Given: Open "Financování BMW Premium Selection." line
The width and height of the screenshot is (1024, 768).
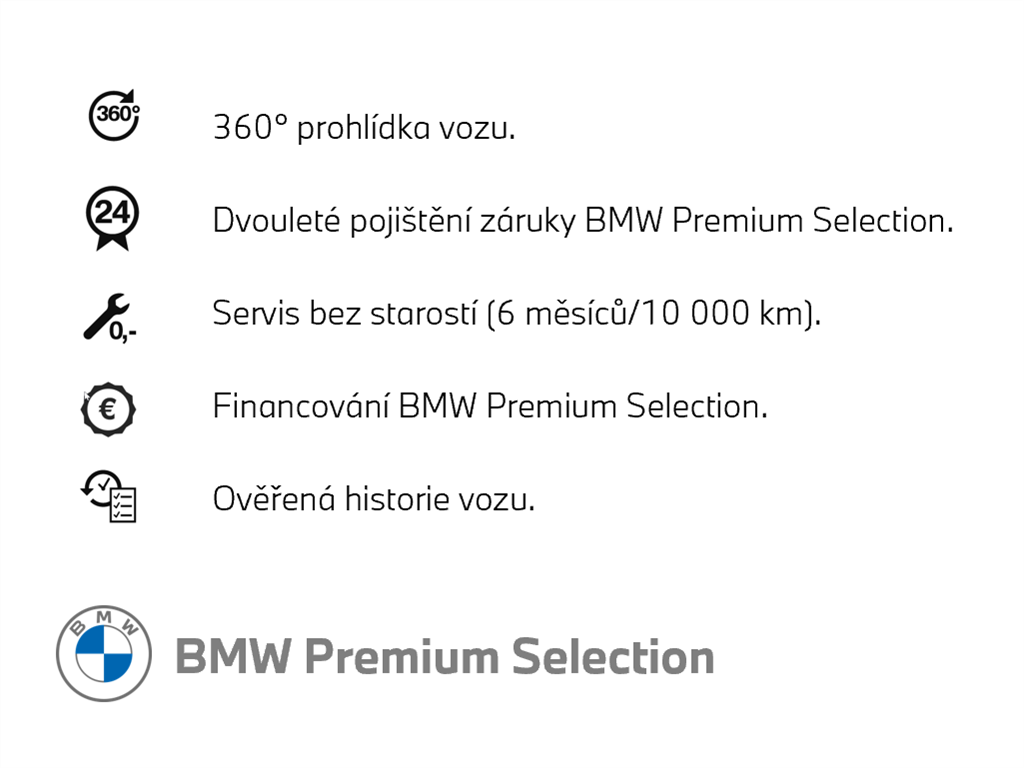Looking at the screenshot, I should point(490,406).
